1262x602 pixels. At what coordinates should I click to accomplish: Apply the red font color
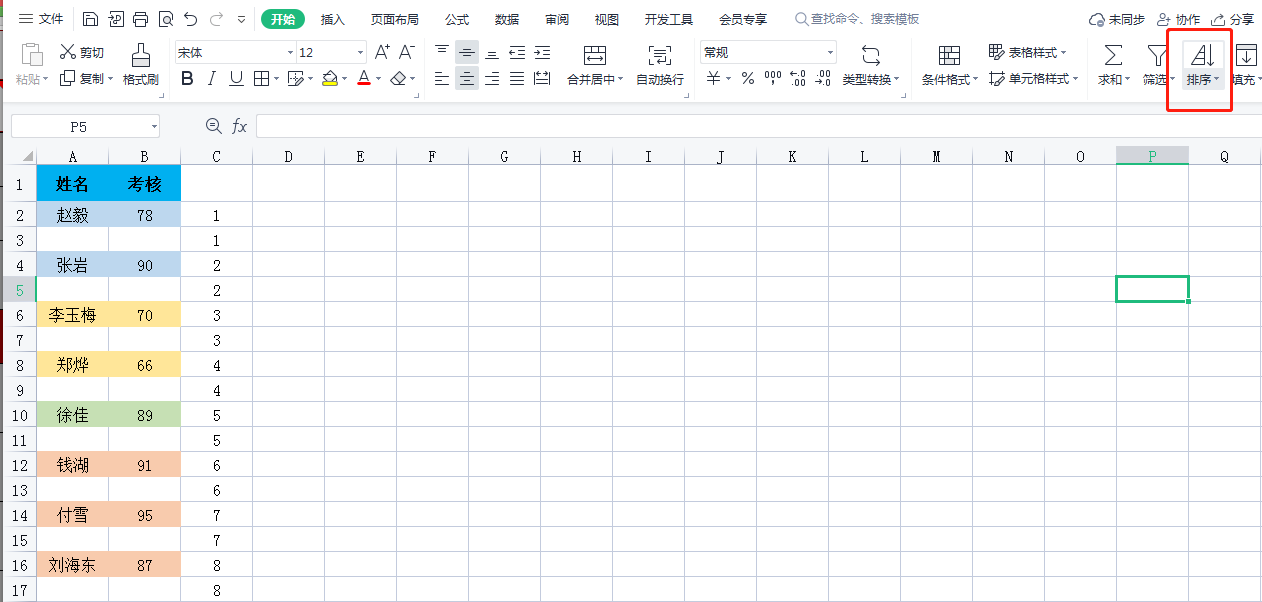click(x=364, y=78)
